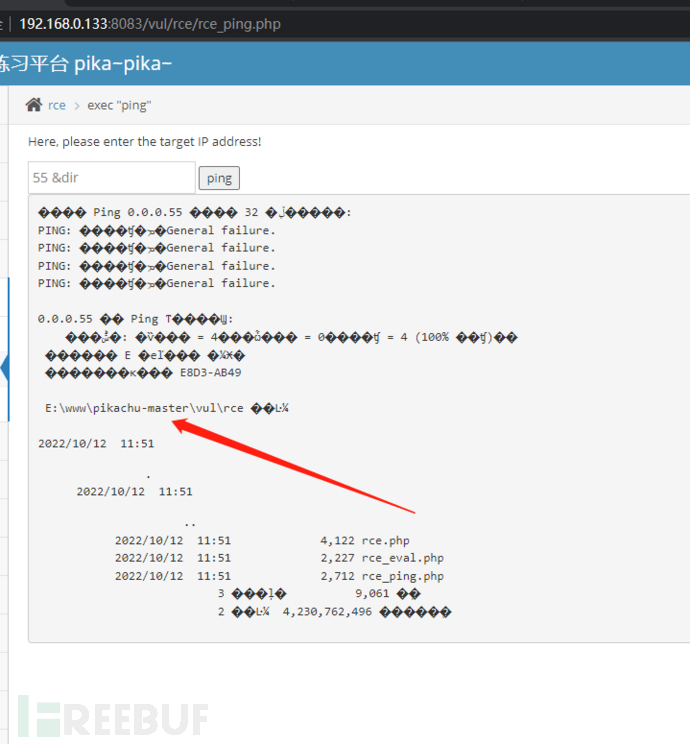Click the 'Here, please enter the target IP address!' text
690x744 pixels.
[x=145, y=141]
